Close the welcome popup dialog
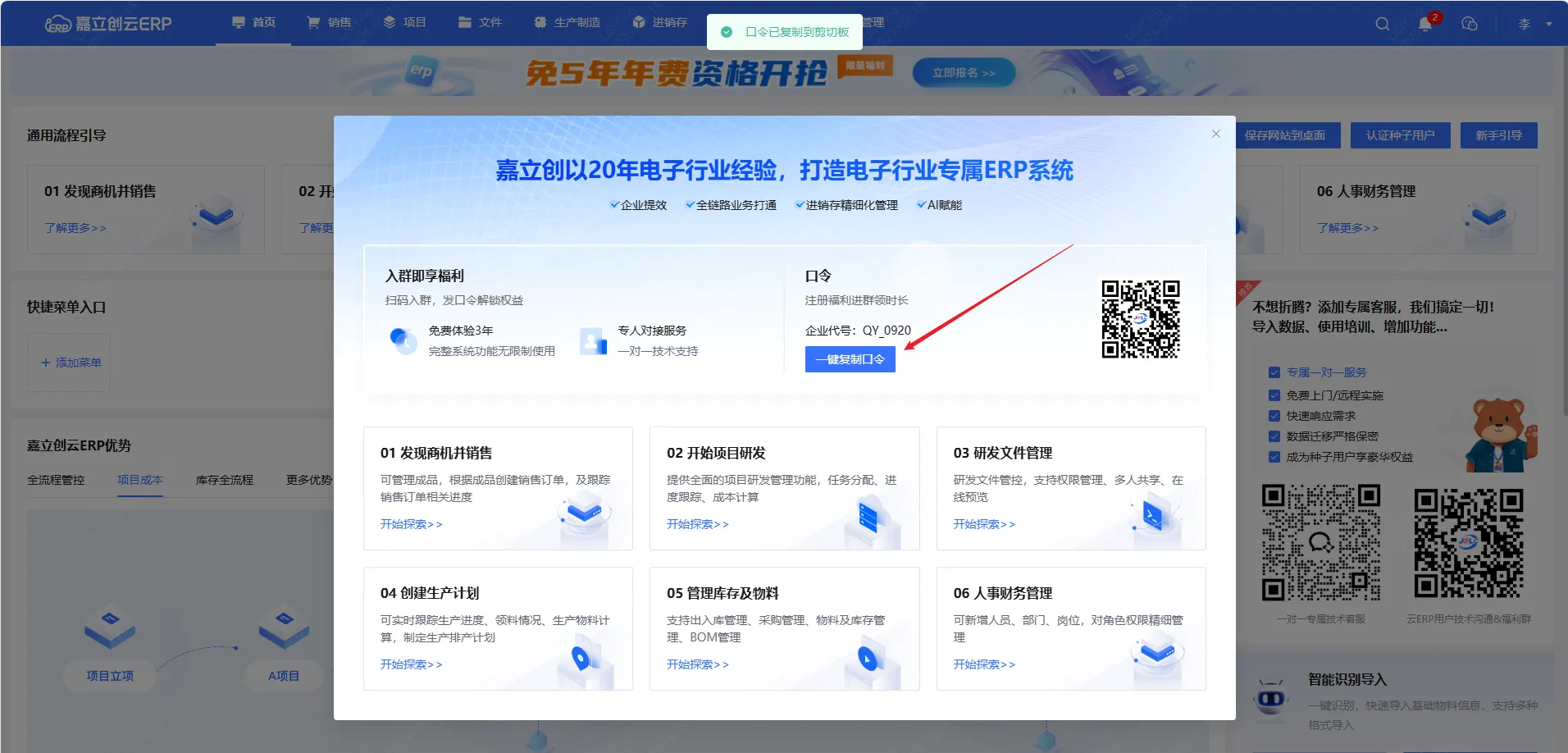Viewport: 1568px width, 753px height. (x=1216, y=134)
